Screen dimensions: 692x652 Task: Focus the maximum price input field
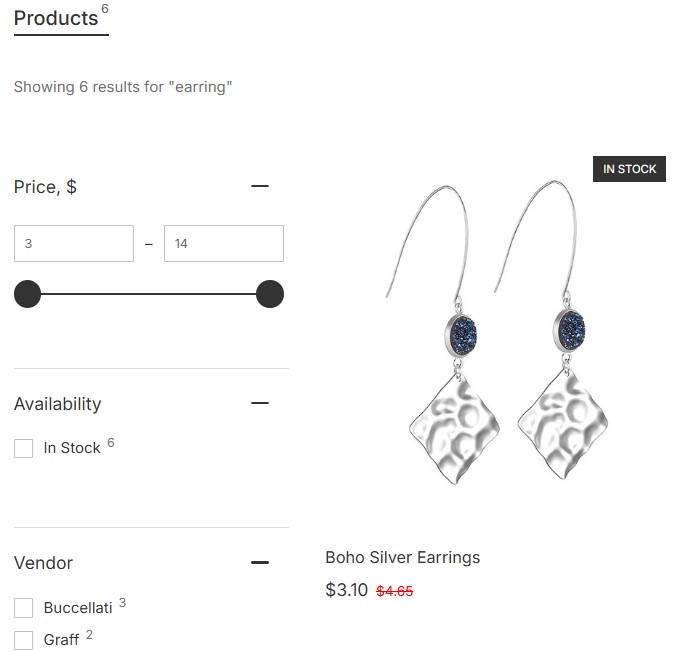(x=224, y=243)
